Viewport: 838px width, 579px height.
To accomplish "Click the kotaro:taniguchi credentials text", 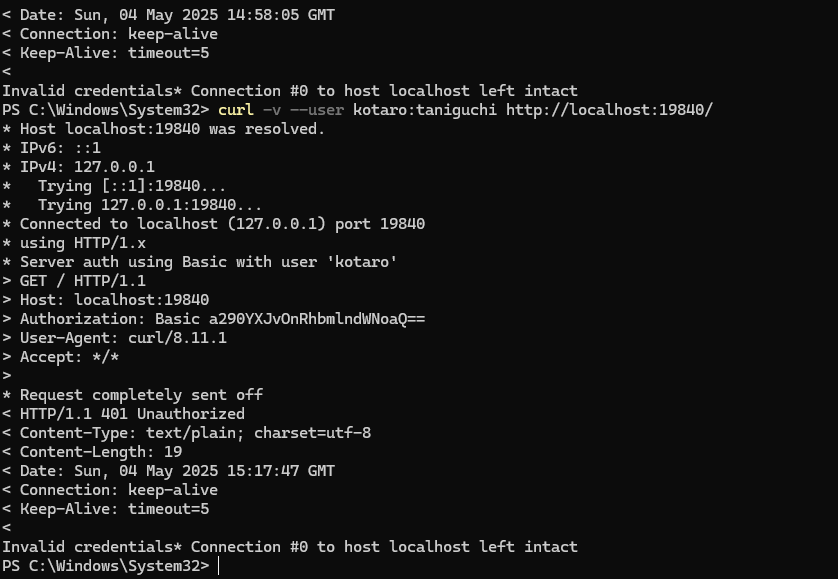I will coord(424,110).
